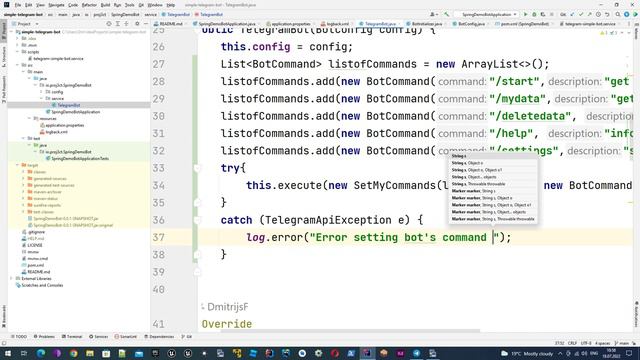This screenshot has width=640, height=360.
Task: Open the Services tool window
Action: [98, 337]
